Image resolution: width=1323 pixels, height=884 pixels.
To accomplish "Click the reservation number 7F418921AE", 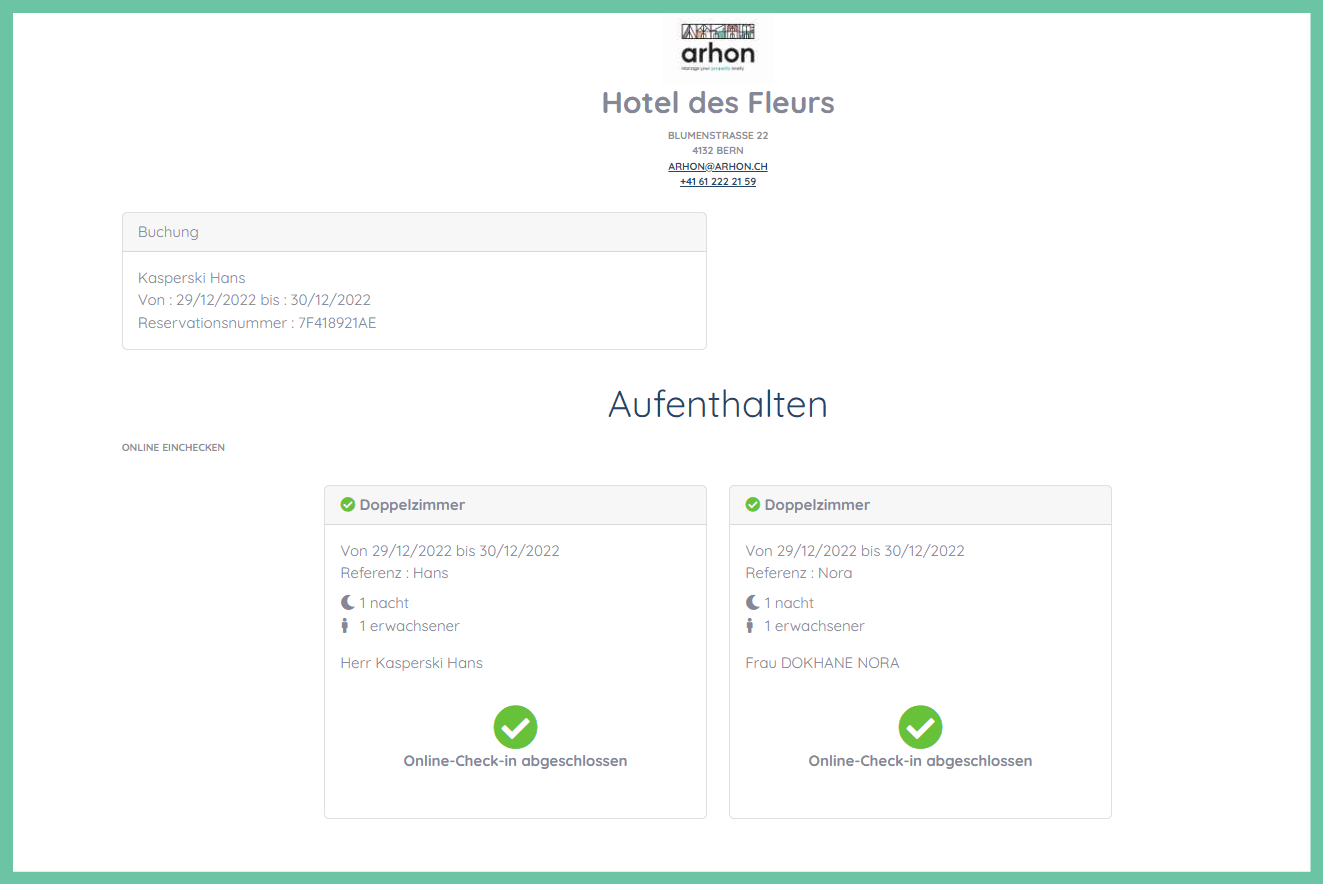I will (337, 323).
